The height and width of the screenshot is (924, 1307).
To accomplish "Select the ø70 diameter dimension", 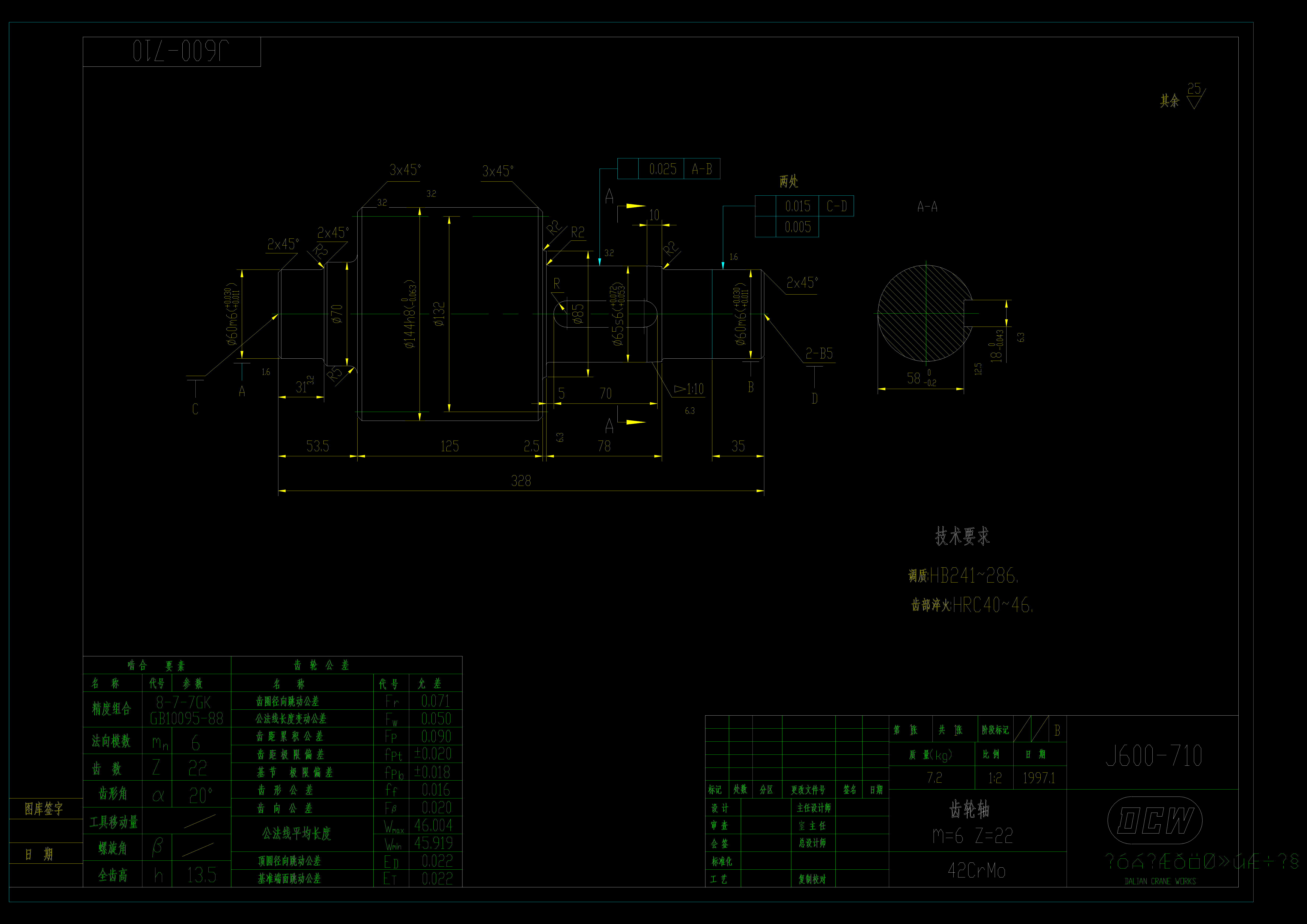I will (337, 314).
